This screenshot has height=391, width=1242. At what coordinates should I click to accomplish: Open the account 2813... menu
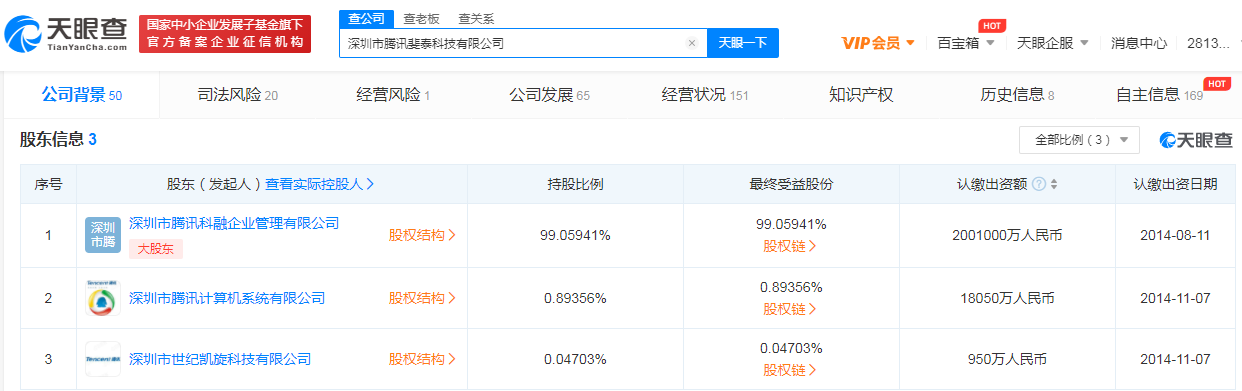[x=1208, y=43]
